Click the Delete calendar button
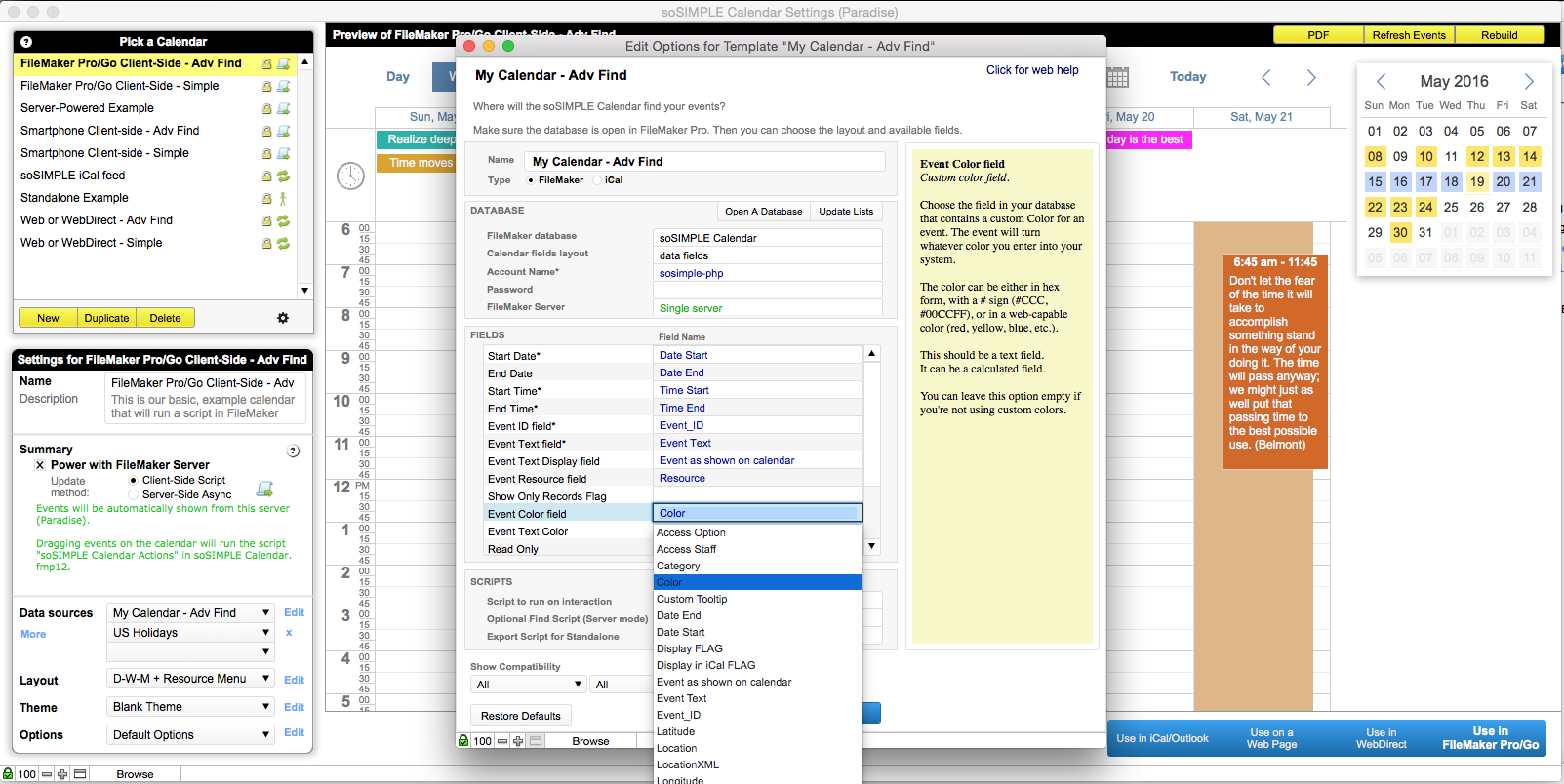 (165, 318)
